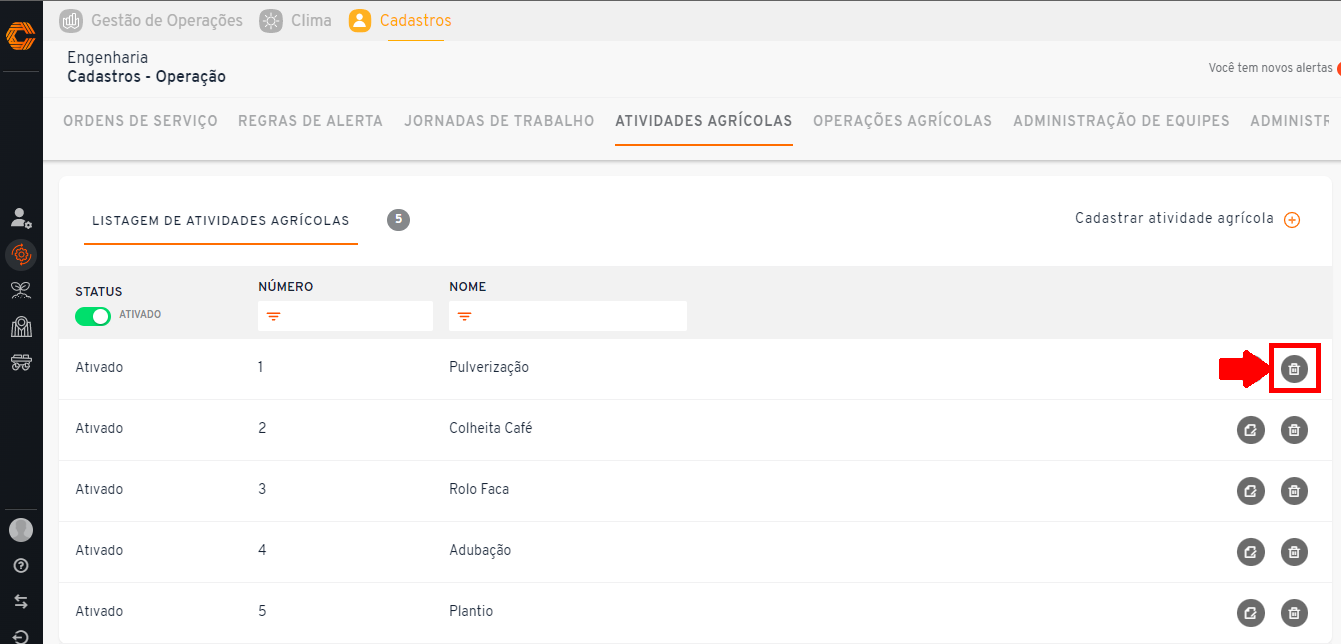Click the Plantio name cell

tap(471, 611)
